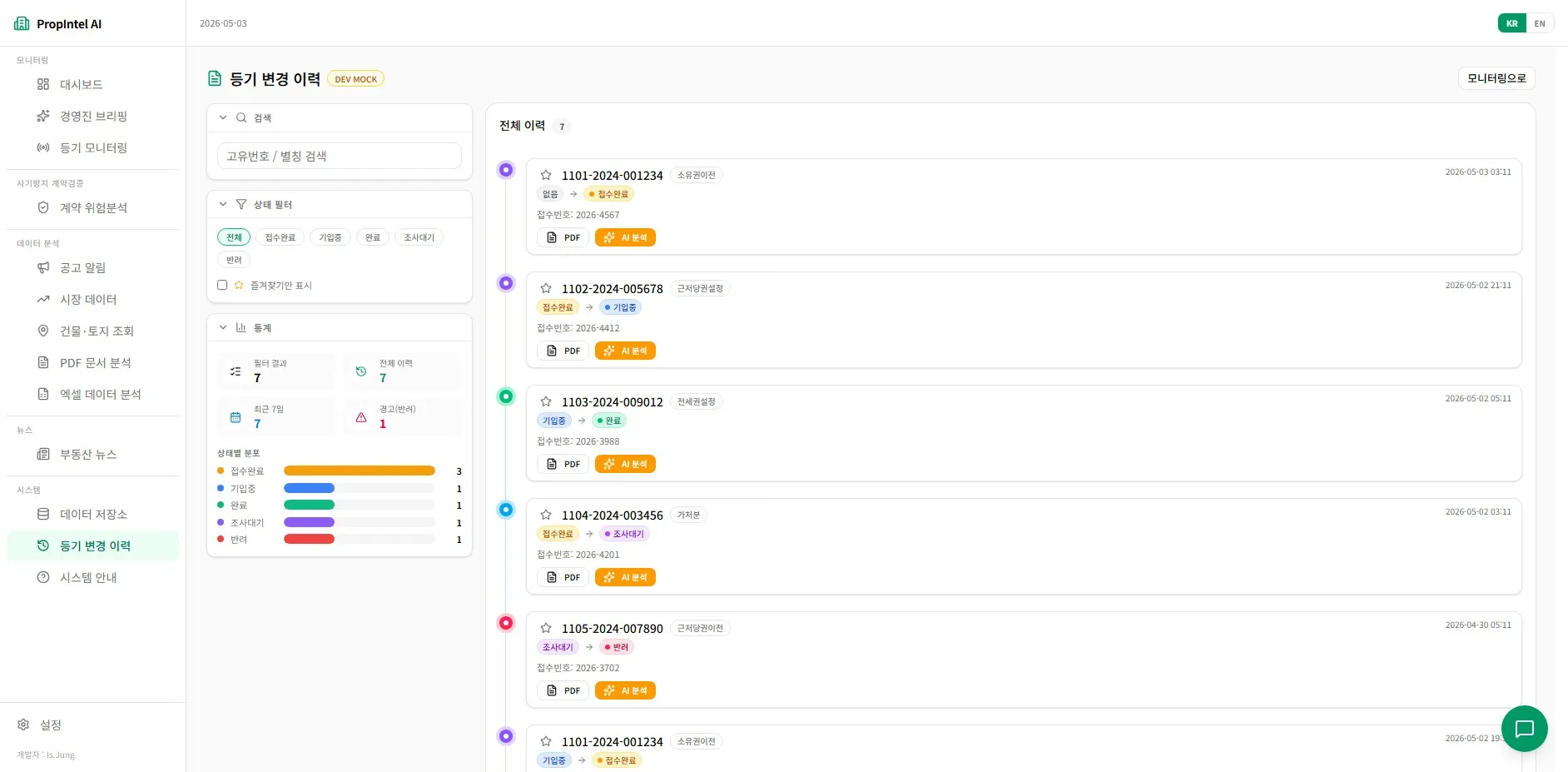The height and width of the screenshot is (772, 1568).
Task: Switch language to EN
Action: [1540, 23]
